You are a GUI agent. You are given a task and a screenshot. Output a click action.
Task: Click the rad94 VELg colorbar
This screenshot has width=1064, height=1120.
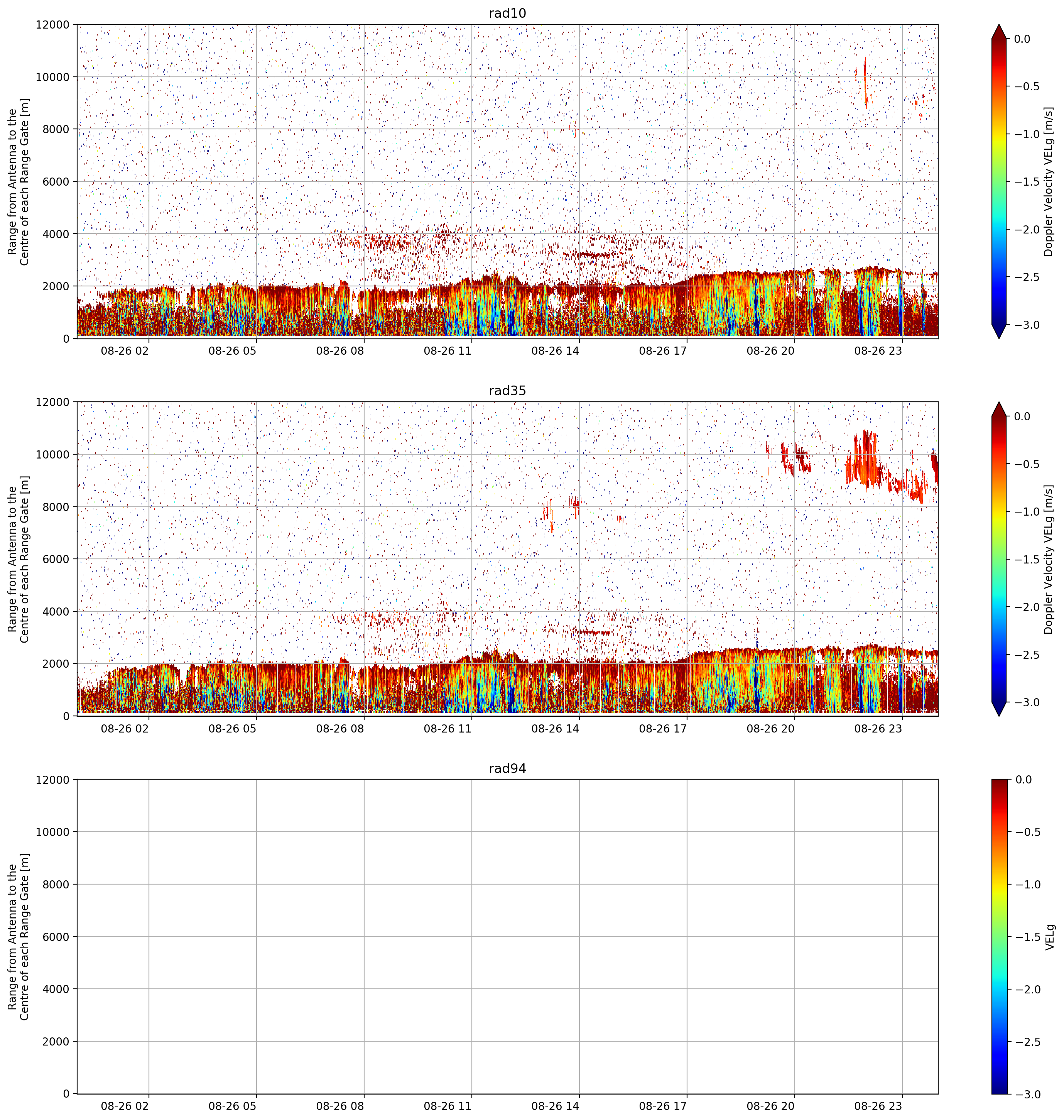[999, 936]
